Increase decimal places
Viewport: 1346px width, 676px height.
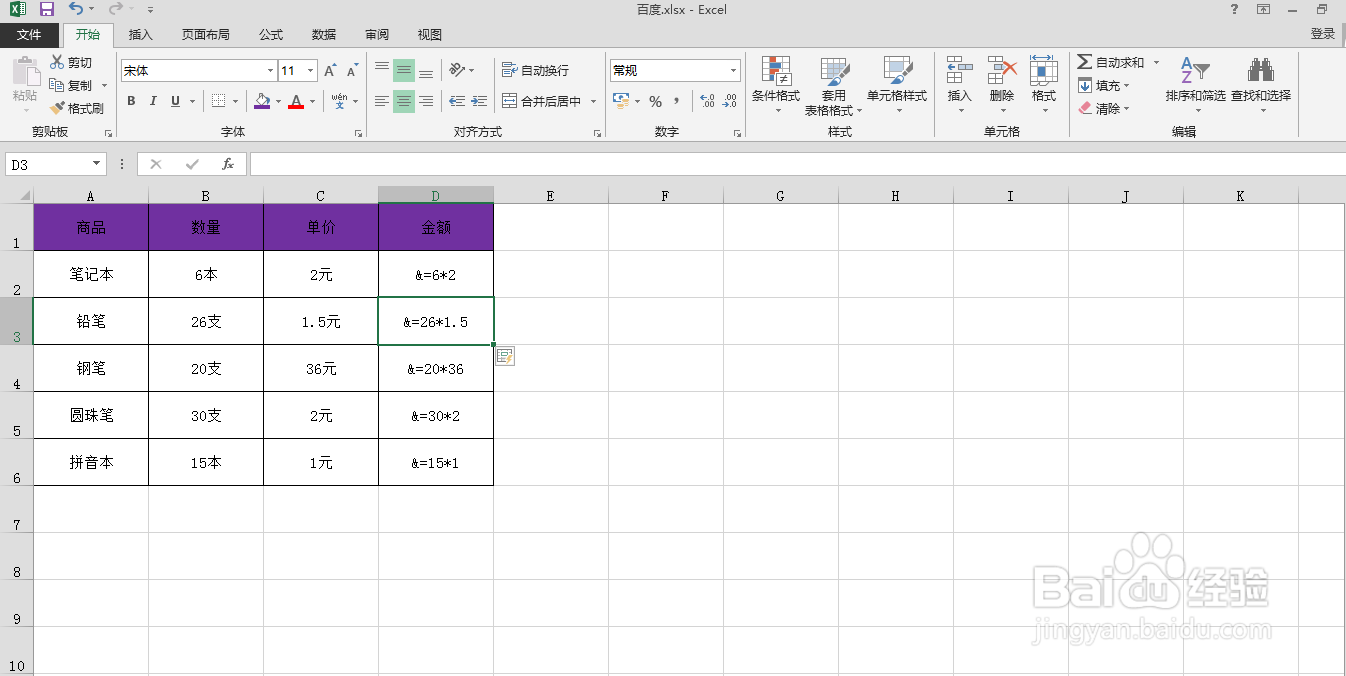coord(708,101)
